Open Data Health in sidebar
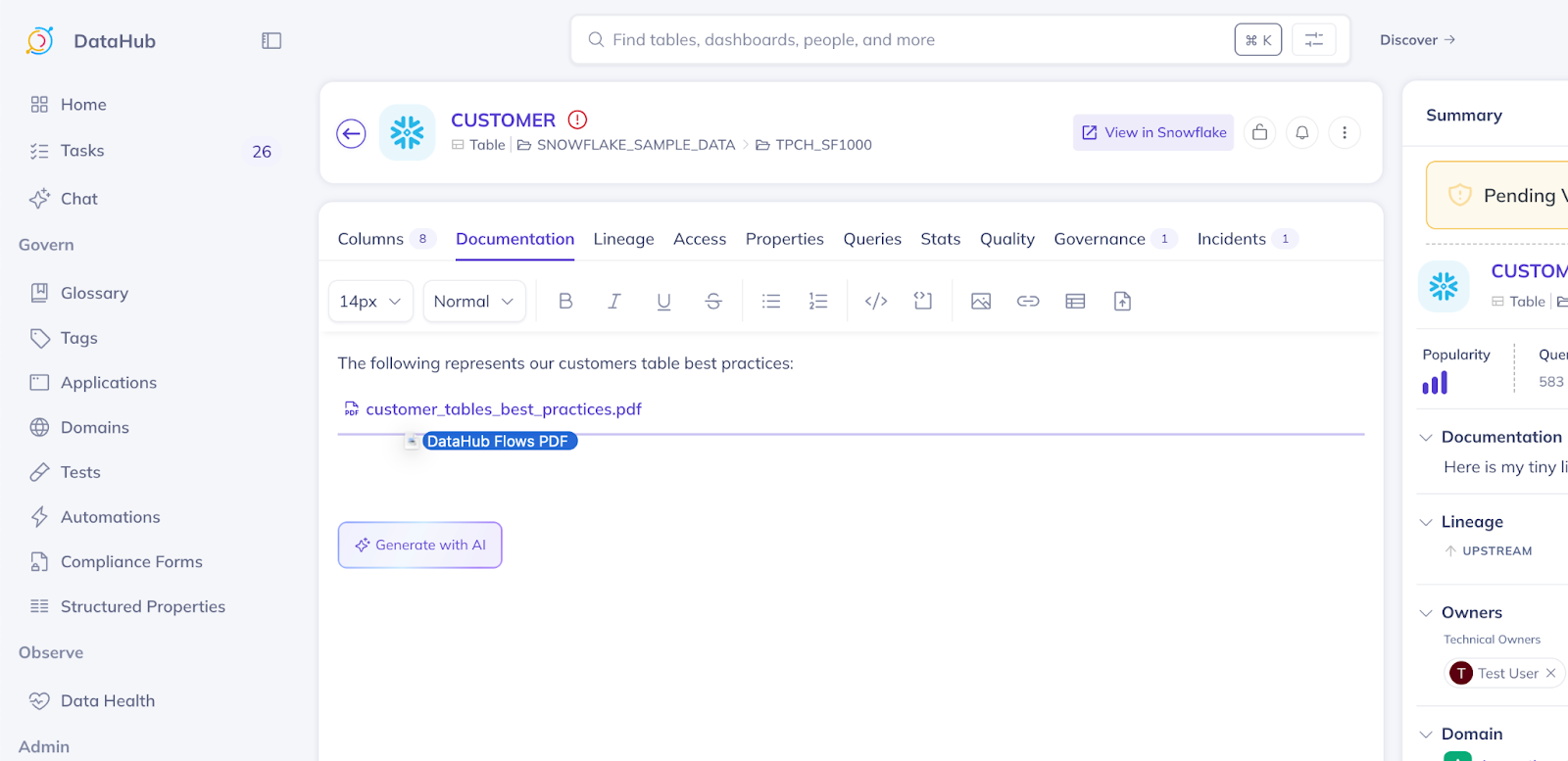Screen dimensions: 1568x761 [92, 701]
